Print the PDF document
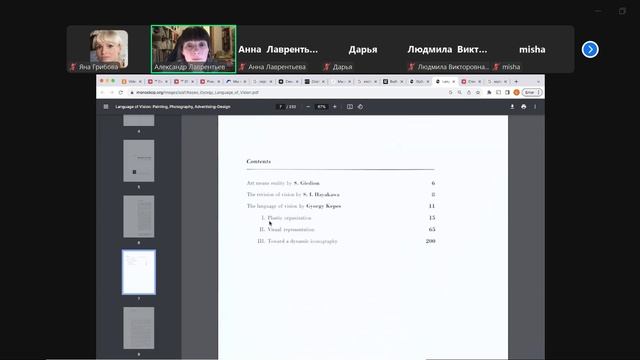The width and height of the screenshot is (640, 360). pos(524,107)
